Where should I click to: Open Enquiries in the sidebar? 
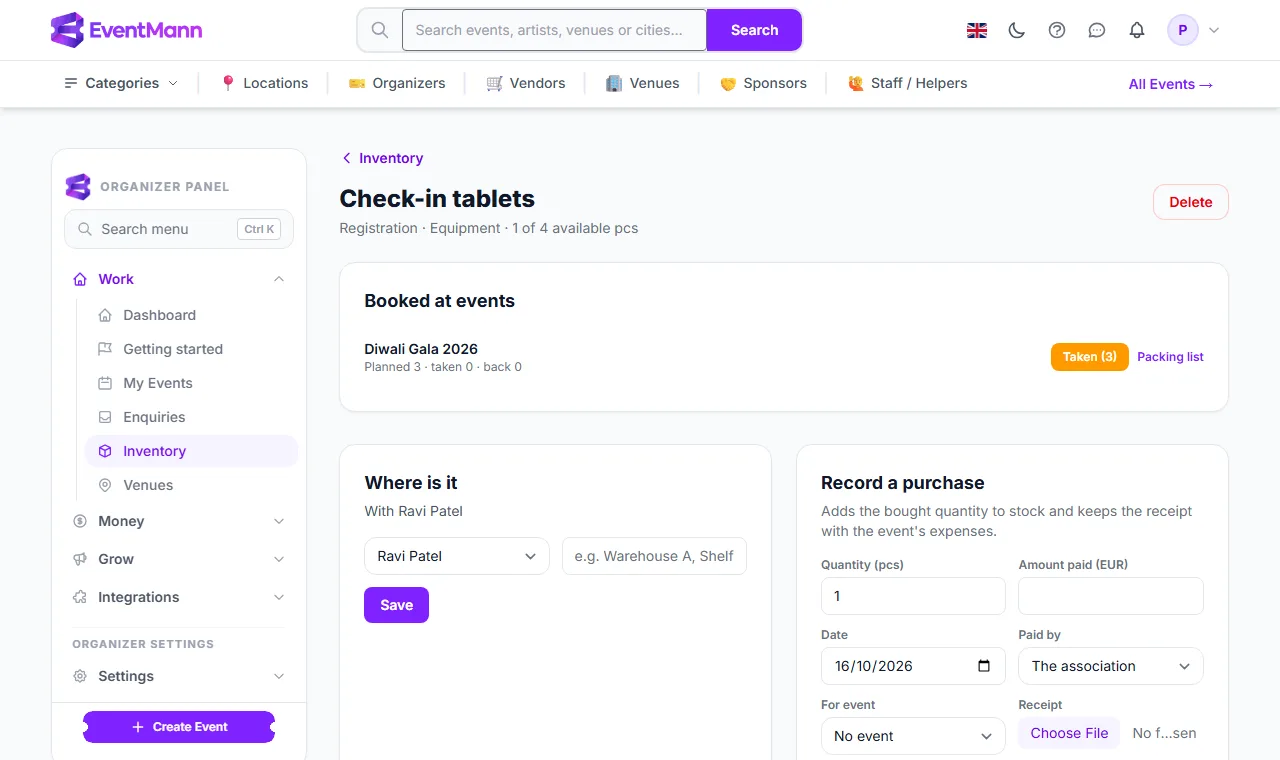(191, 417)
